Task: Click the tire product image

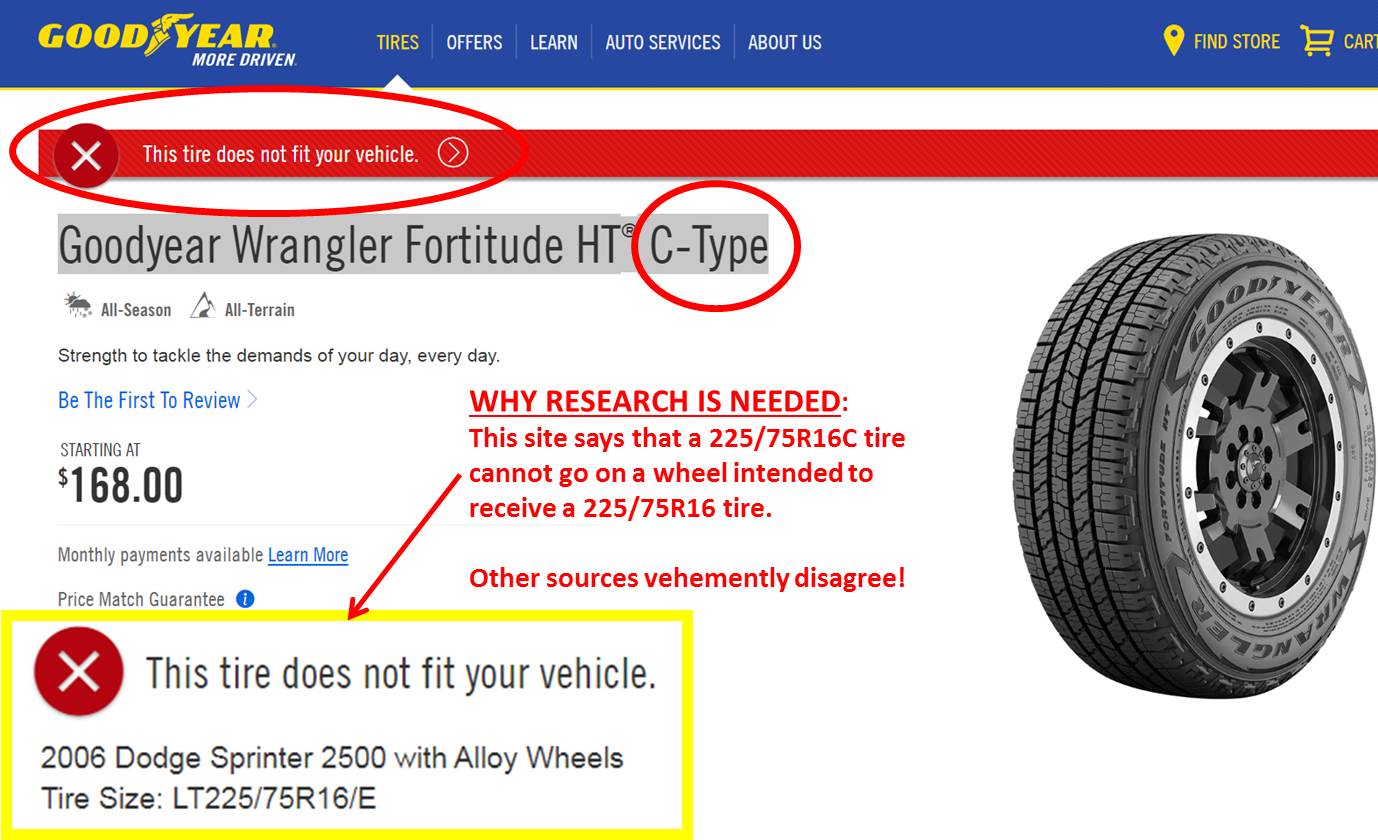Action: point(1192,467)
